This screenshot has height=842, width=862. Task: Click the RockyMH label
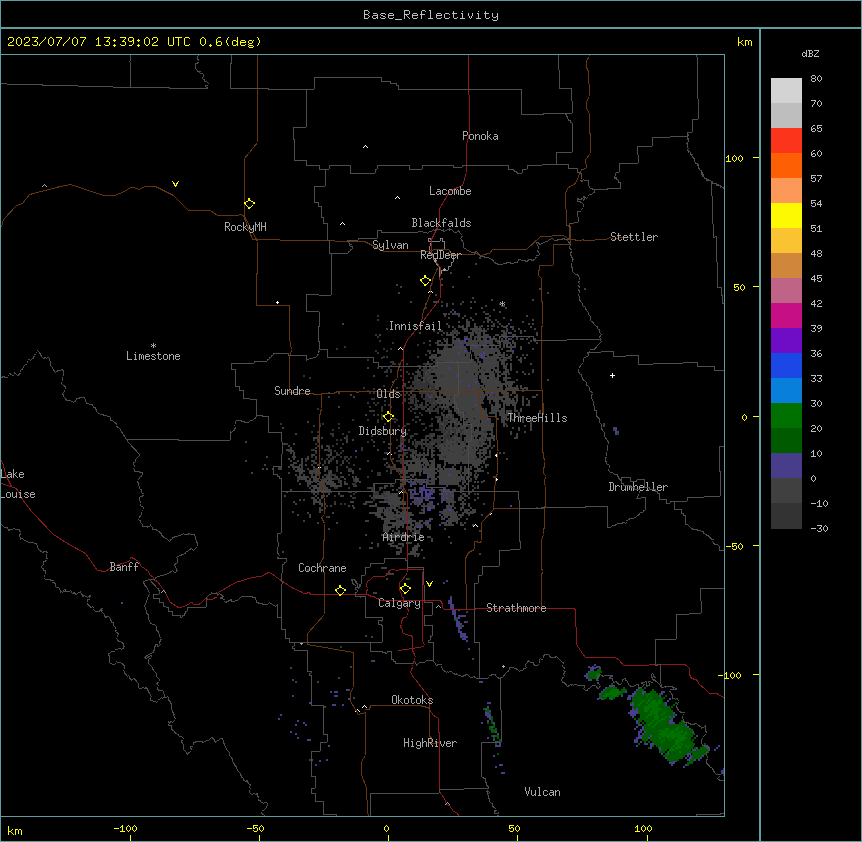[x=245, y=227]
